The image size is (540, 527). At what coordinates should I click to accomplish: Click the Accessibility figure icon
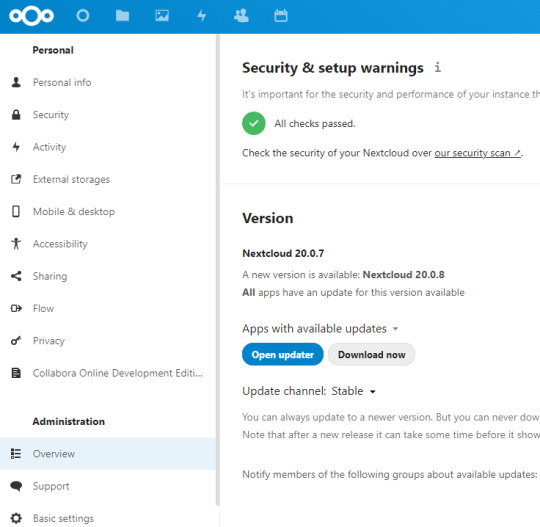tap(16, 244)
